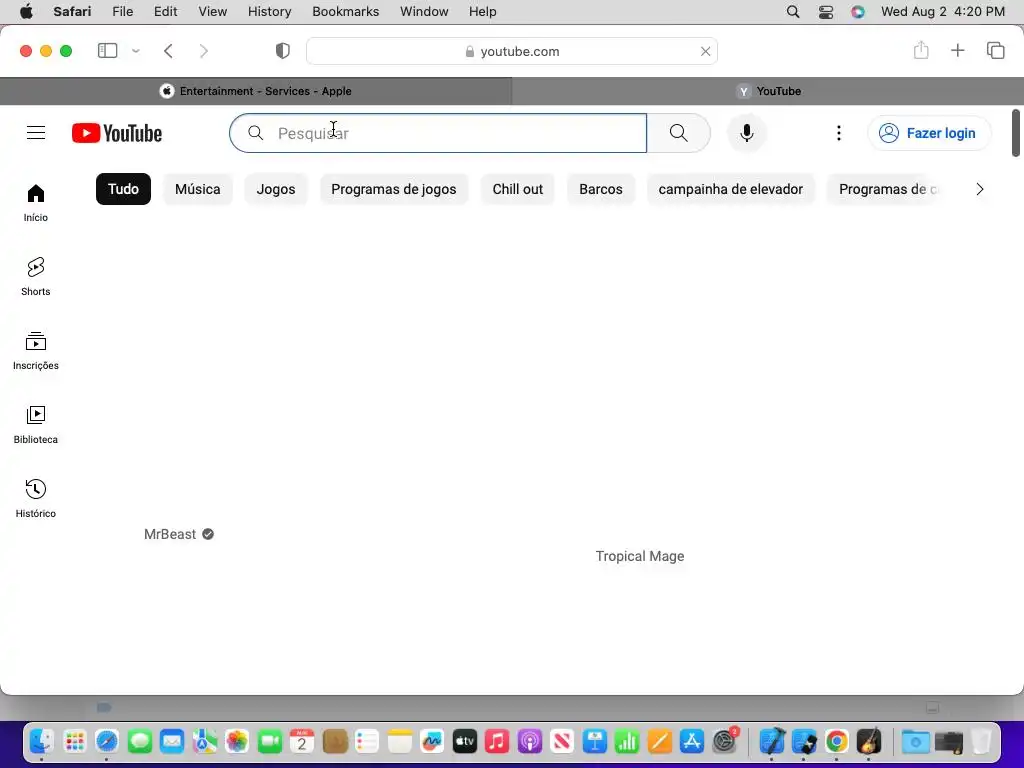Open Spotlight search in the menu bar
This screenshot has width=1024, height=768.
[x=793, y=12]
